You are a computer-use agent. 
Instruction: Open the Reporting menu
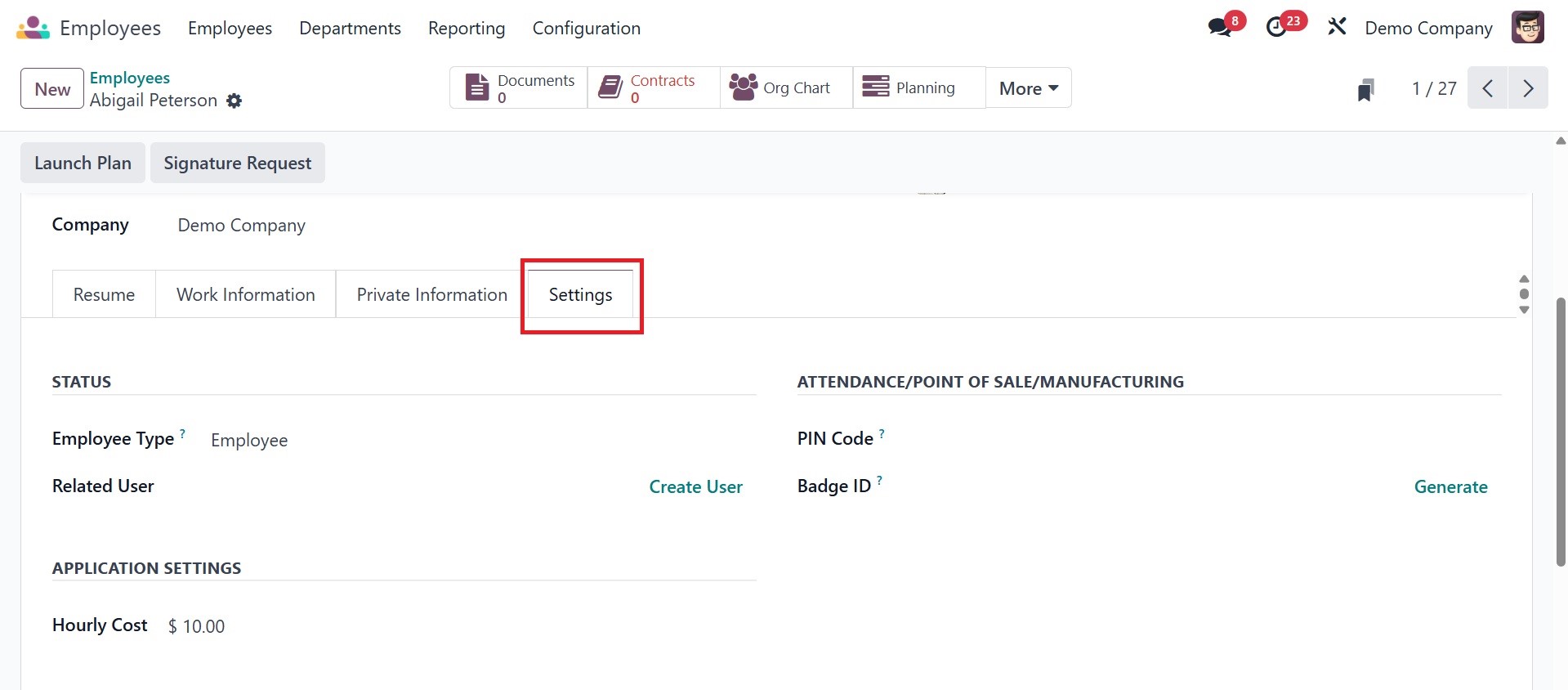pyautogui.click(x=467, y=28)
